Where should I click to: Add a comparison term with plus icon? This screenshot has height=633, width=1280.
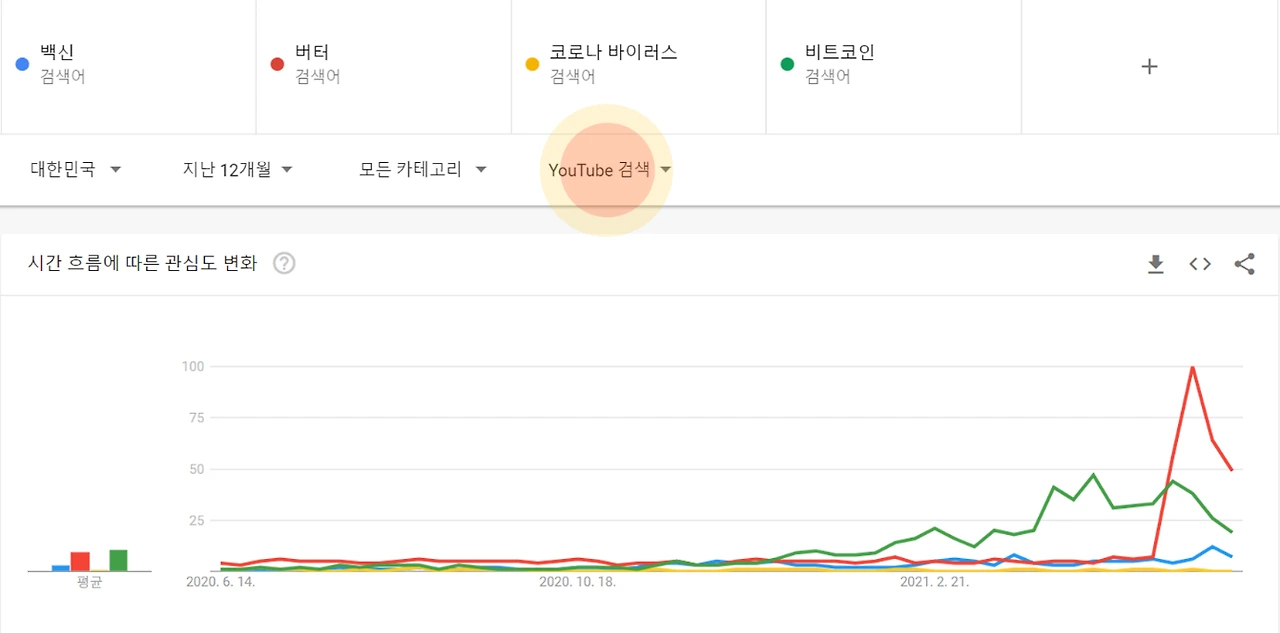pyautogui.click(x=1150, y=66)
